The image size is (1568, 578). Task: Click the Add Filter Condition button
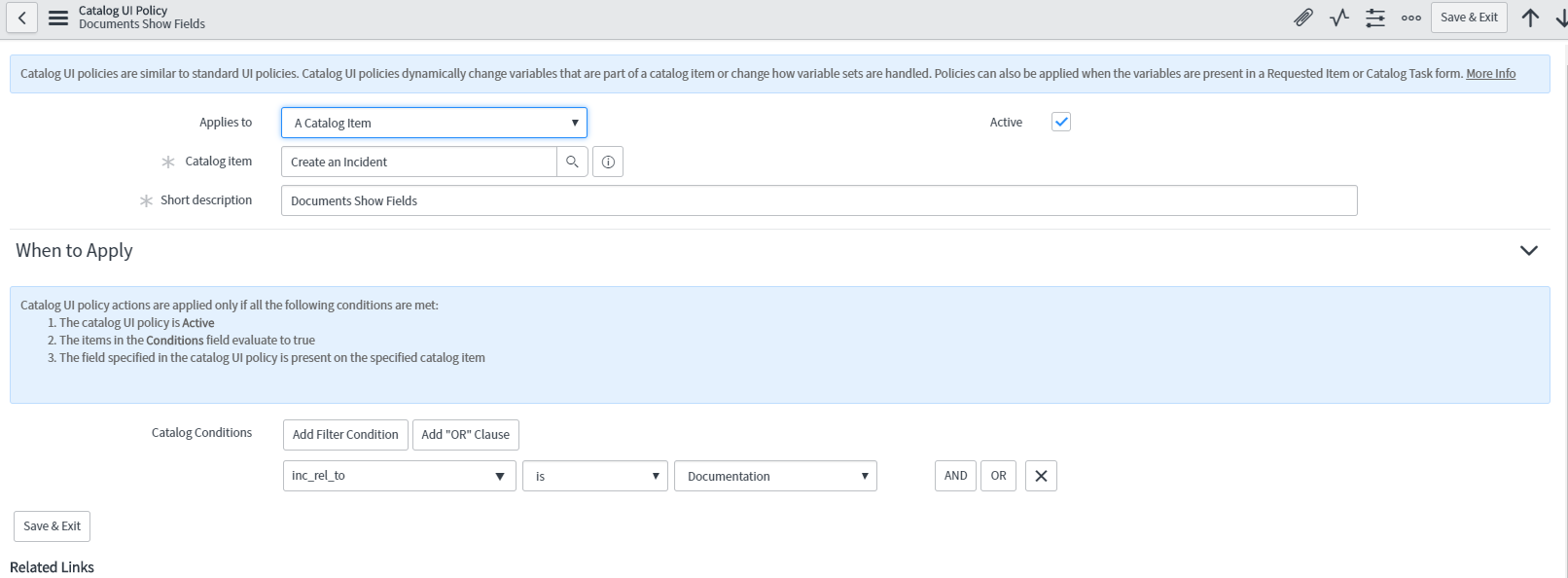345,435
